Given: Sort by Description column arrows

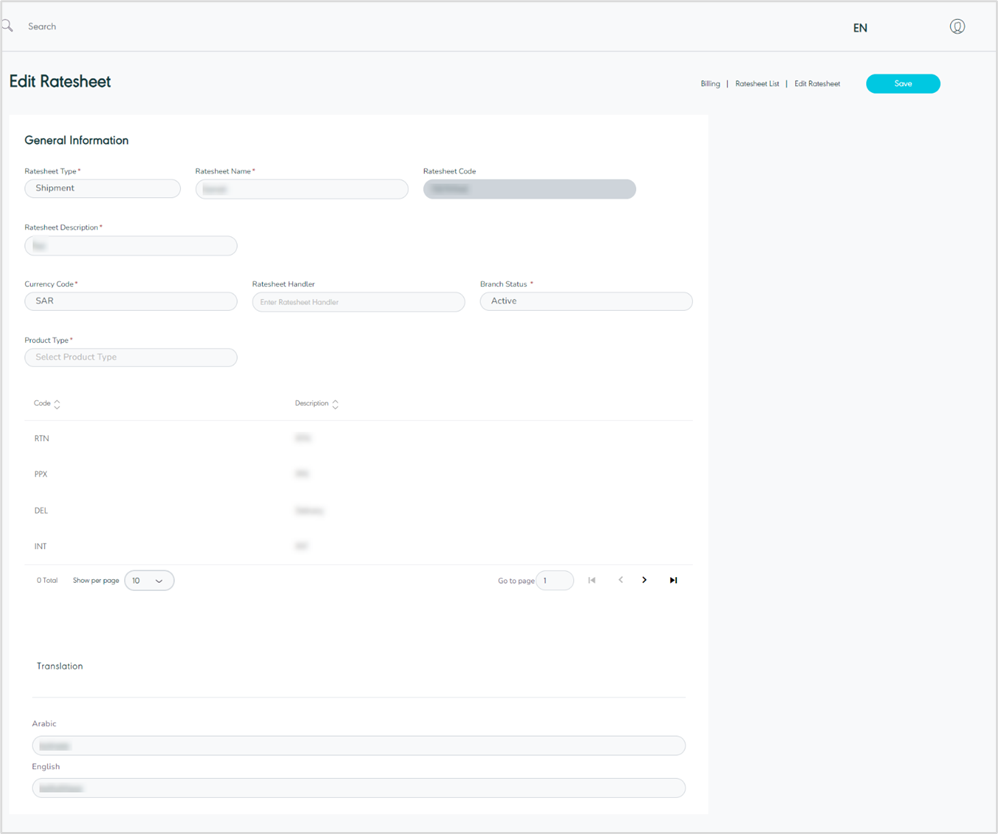Looking at the screenshot, I should tap(335, 404).
